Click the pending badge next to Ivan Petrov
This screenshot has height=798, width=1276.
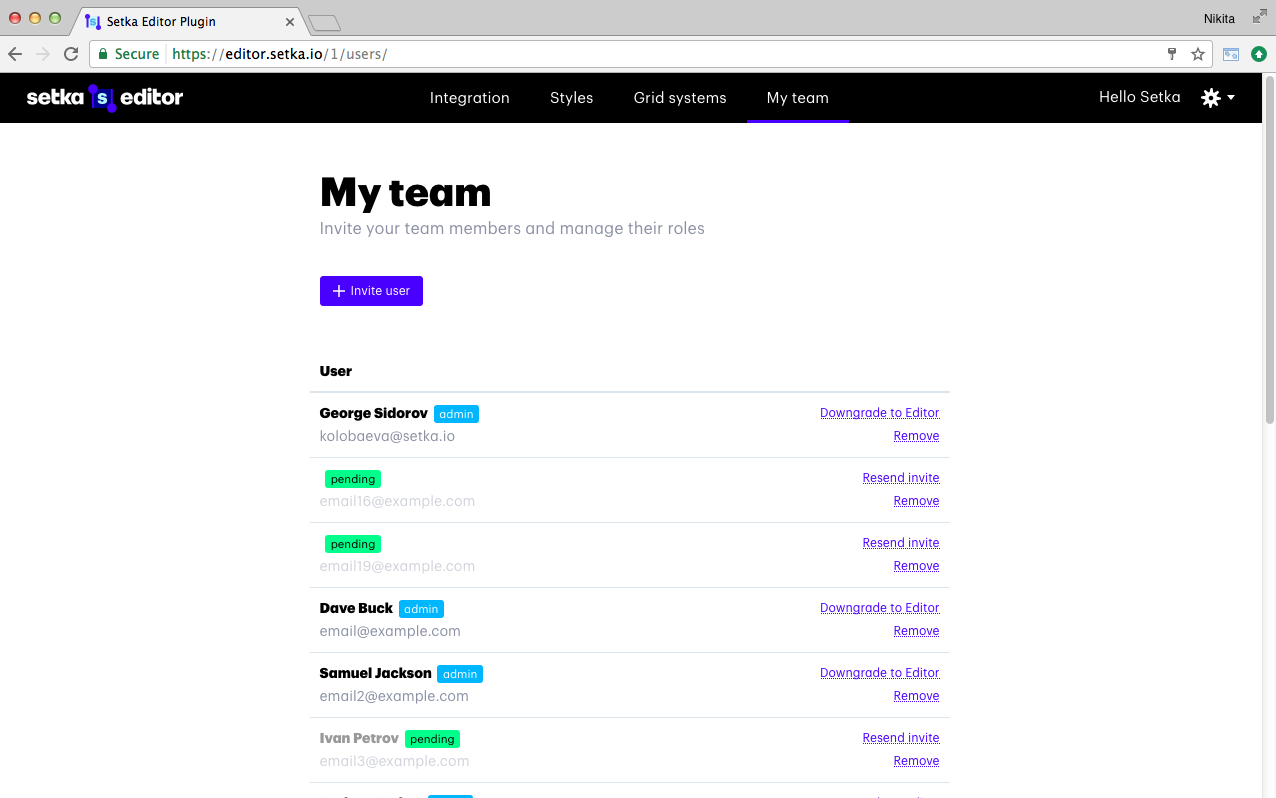(x=432, y=739)
